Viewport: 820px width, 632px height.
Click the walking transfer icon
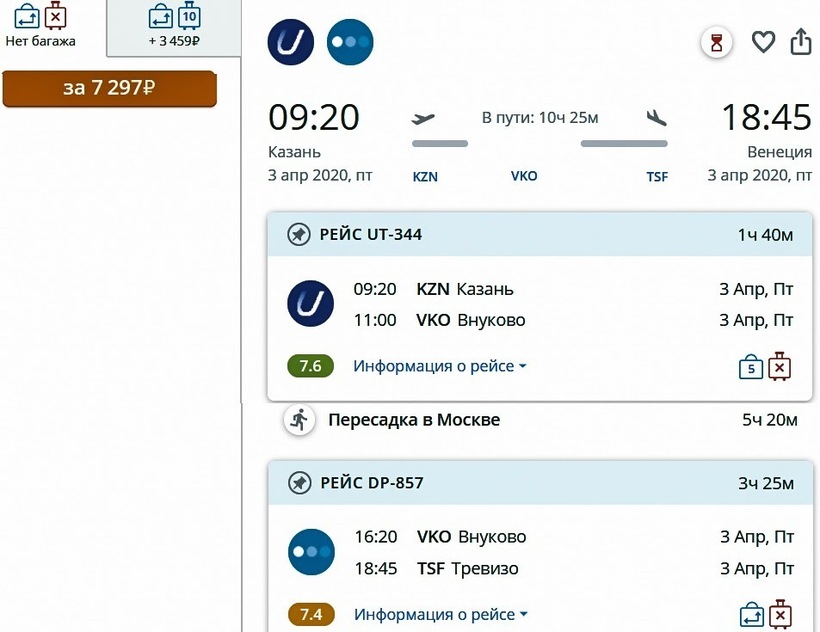coord(298,420)
